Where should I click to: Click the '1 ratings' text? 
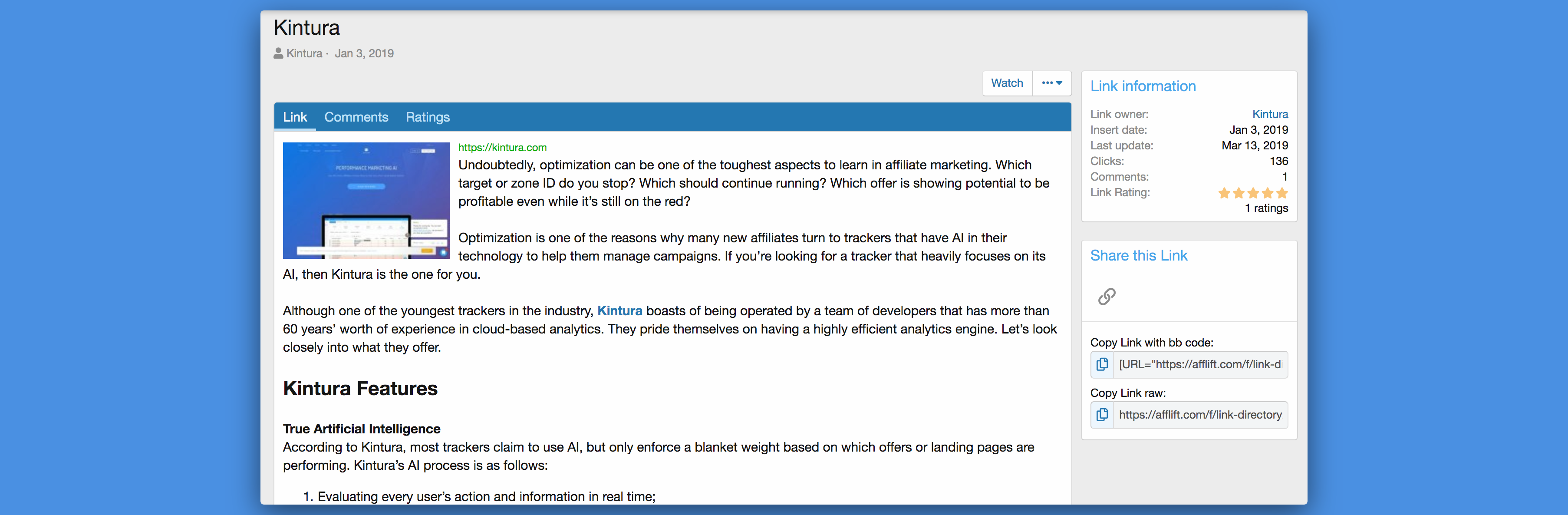pos(1266,208)
